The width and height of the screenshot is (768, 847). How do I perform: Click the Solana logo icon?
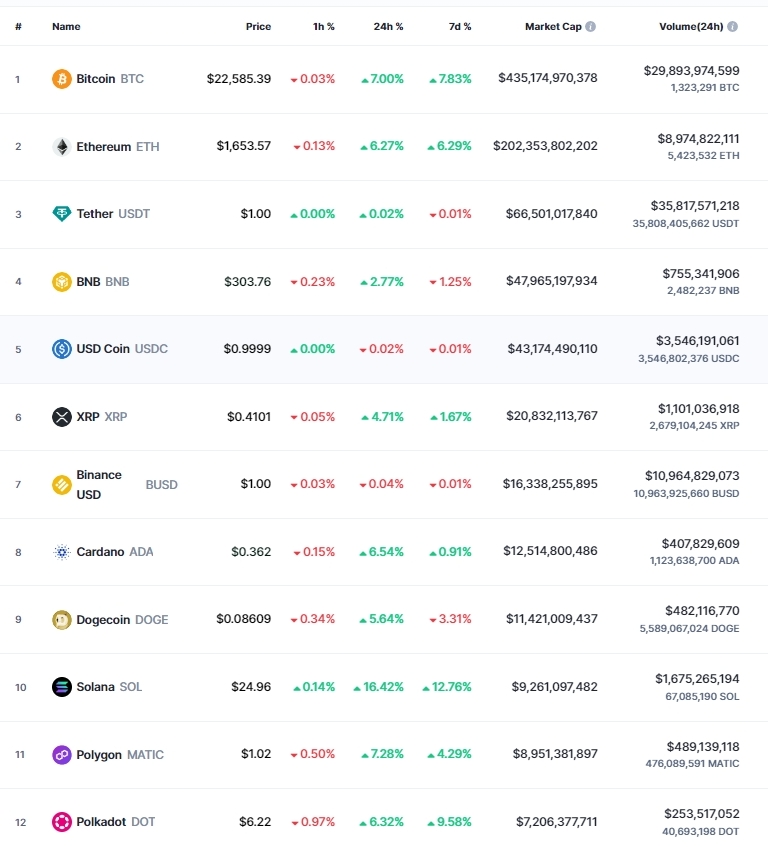[x=62, y=687]
